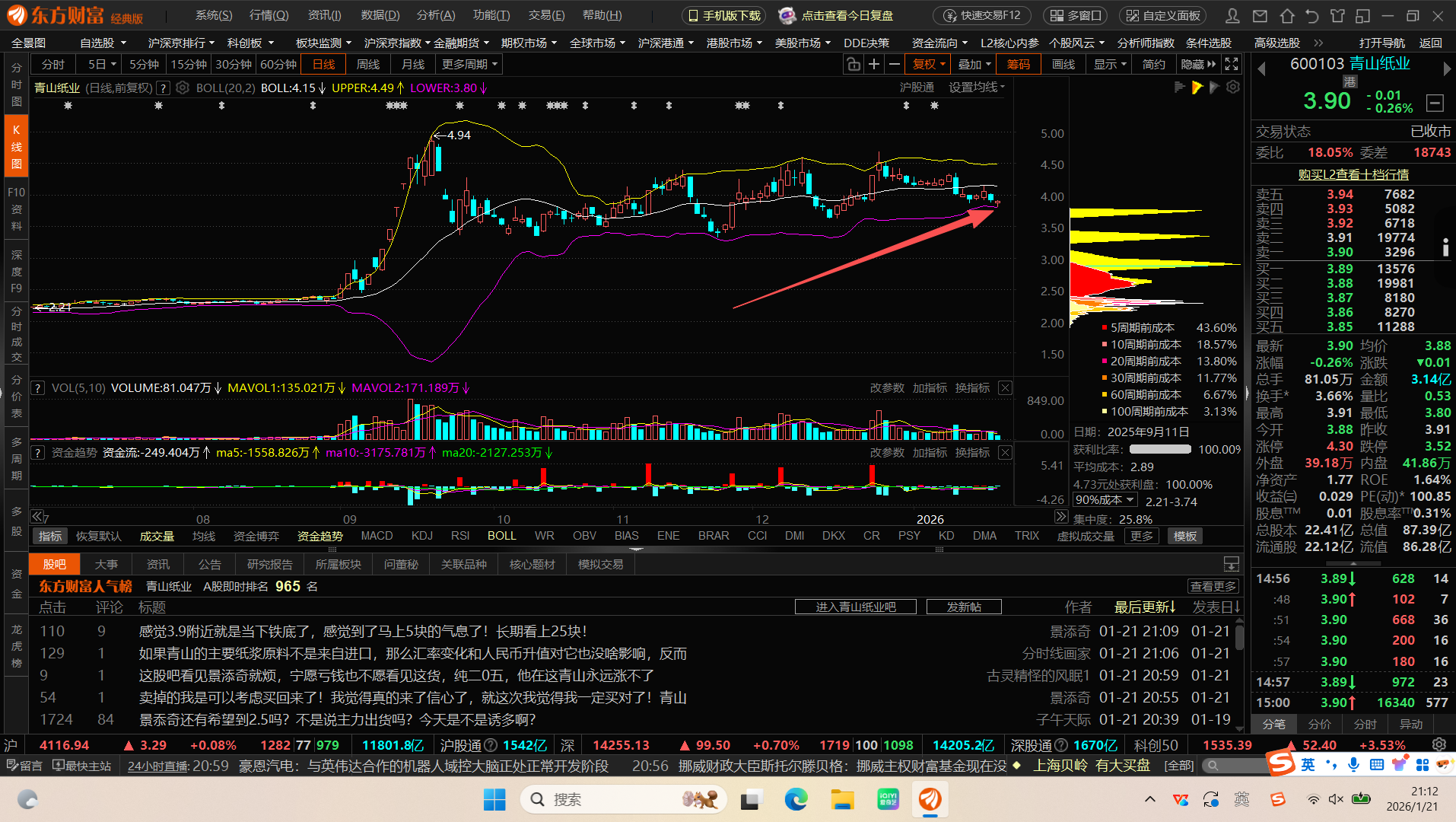Click the multi-window 多窗口 button
The height and width of the screenshot is (822, 1456).
click(x=1076, y=15)
